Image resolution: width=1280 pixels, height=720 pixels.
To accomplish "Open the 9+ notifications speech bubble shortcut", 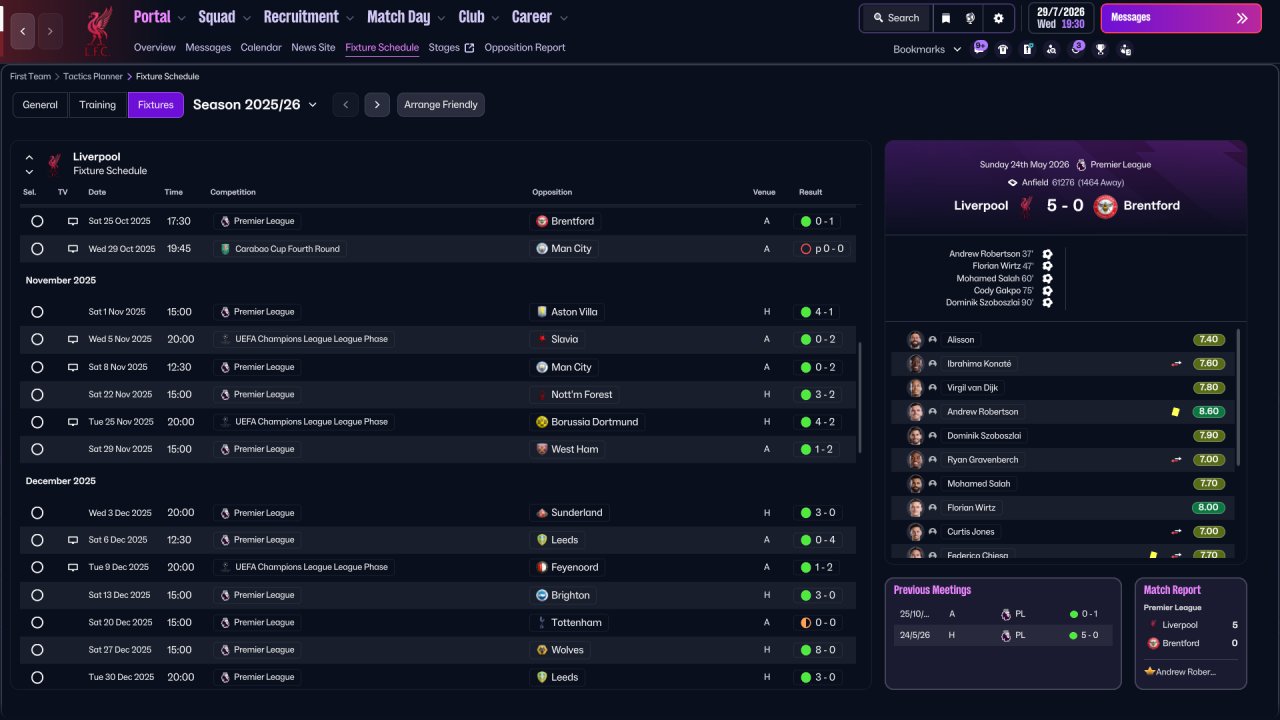I will tap(980, 47).
